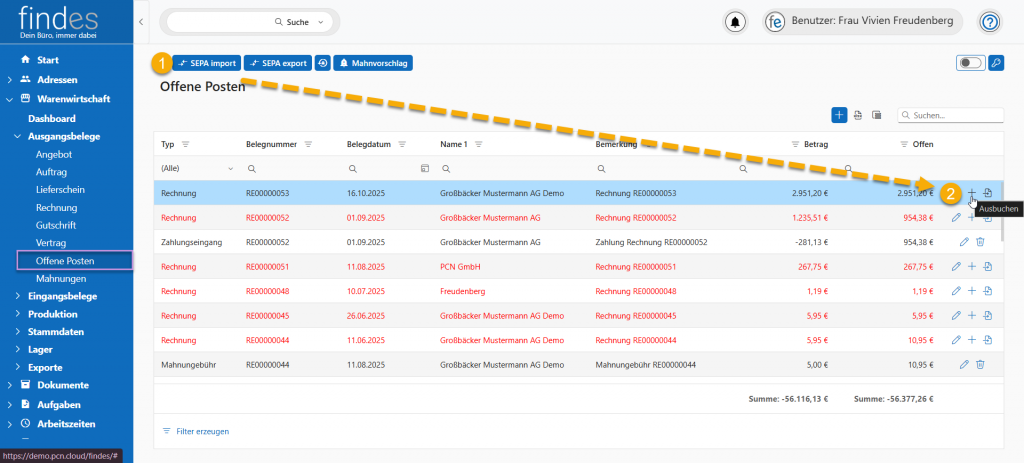The image size is (1024, 463).
Task: Toggle the switch at top right
Action: (x=969, y=63)
